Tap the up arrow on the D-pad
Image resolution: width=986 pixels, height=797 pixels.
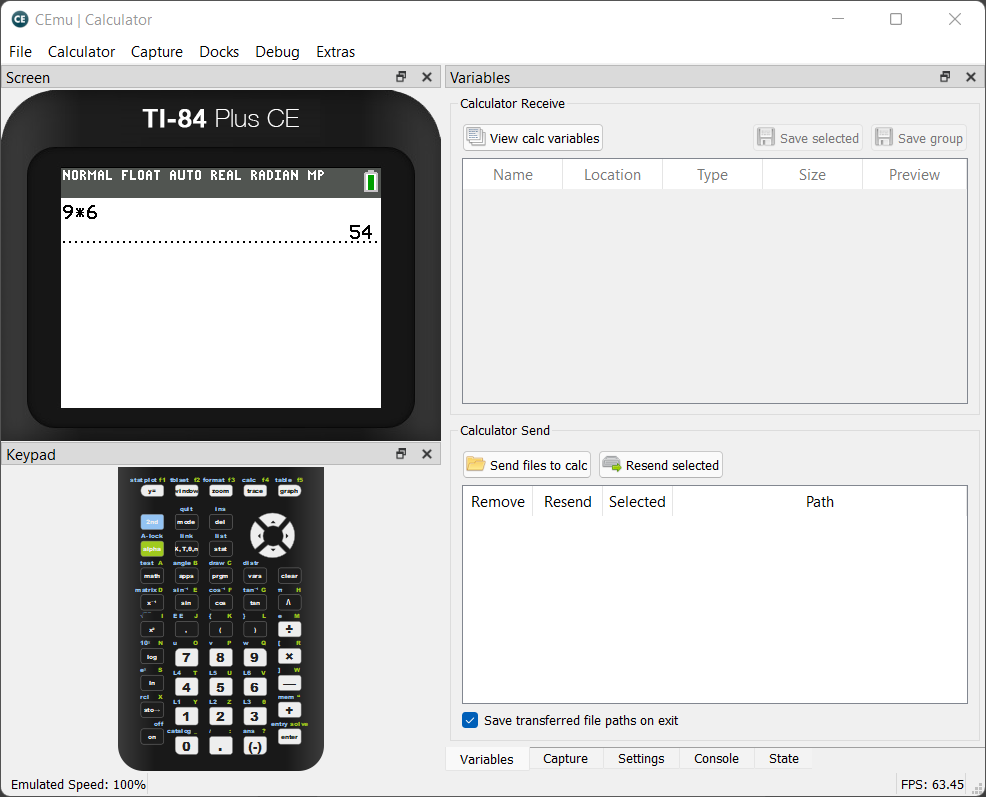click(272, 521)
